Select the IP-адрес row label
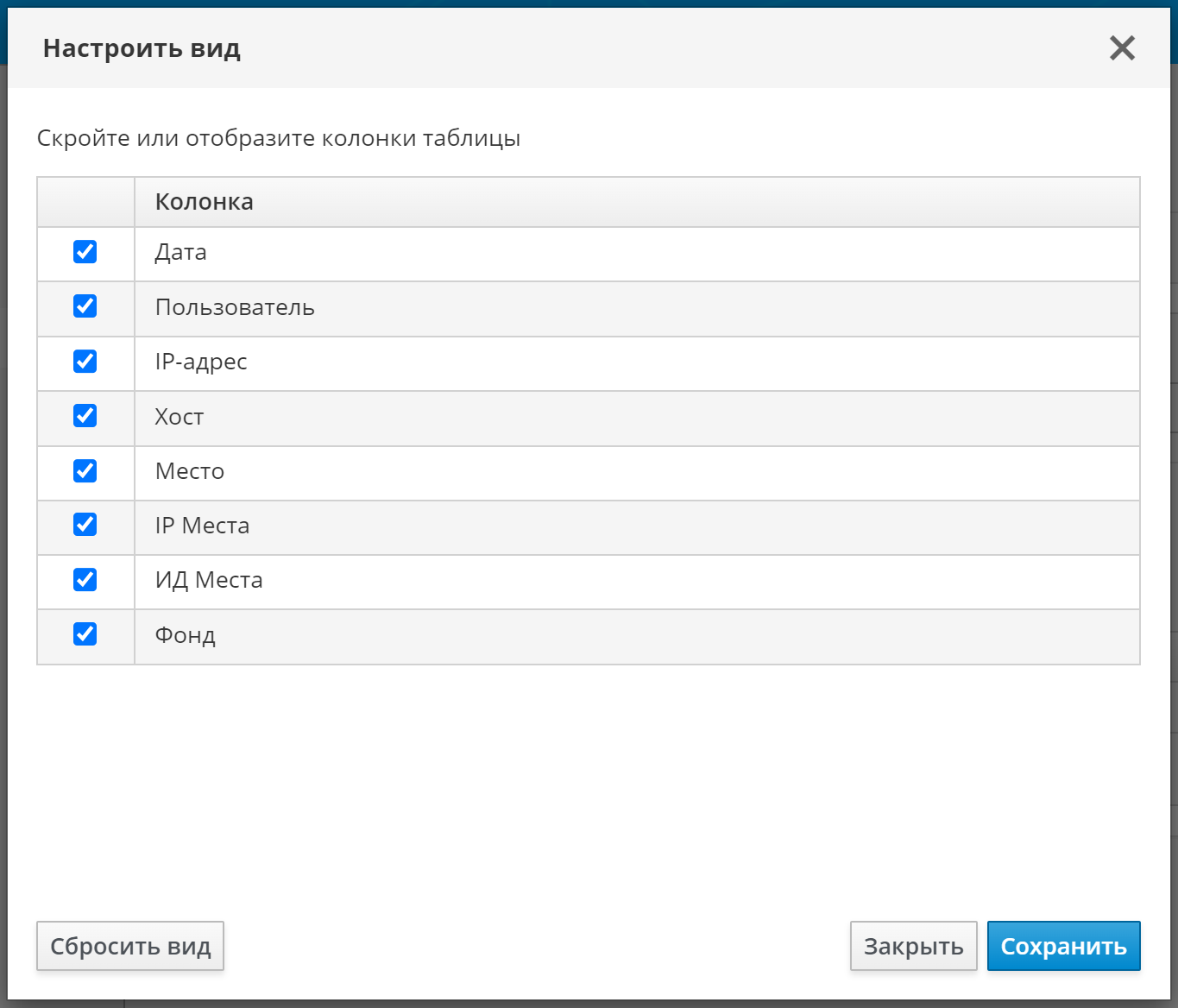 click(x=201, y=362)
